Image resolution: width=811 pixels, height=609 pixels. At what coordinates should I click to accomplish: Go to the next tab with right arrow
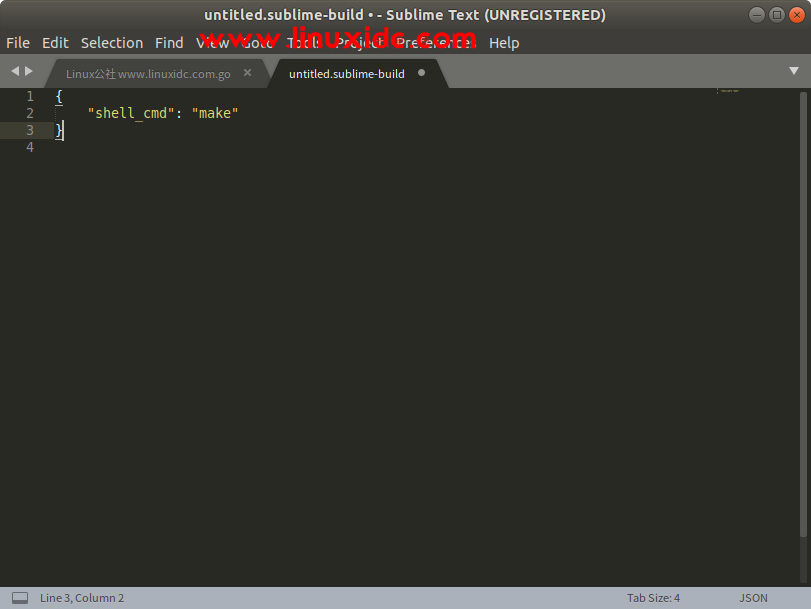(x=29, y=71)
